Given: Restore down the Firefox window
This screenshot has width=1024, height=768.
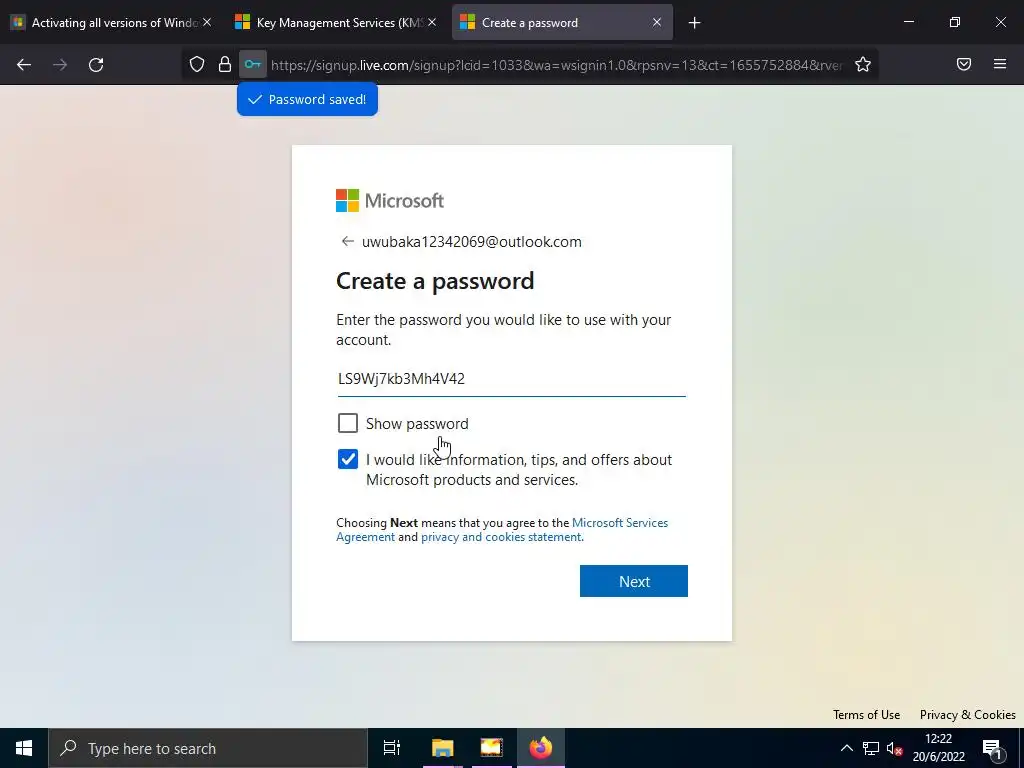Looking at the screenshot, I should pyautogui.click(x=955, y=22).
